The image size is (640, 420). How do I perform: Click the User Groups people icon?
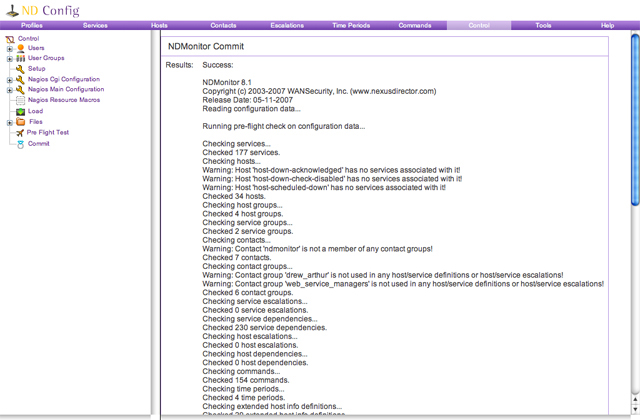20,59
